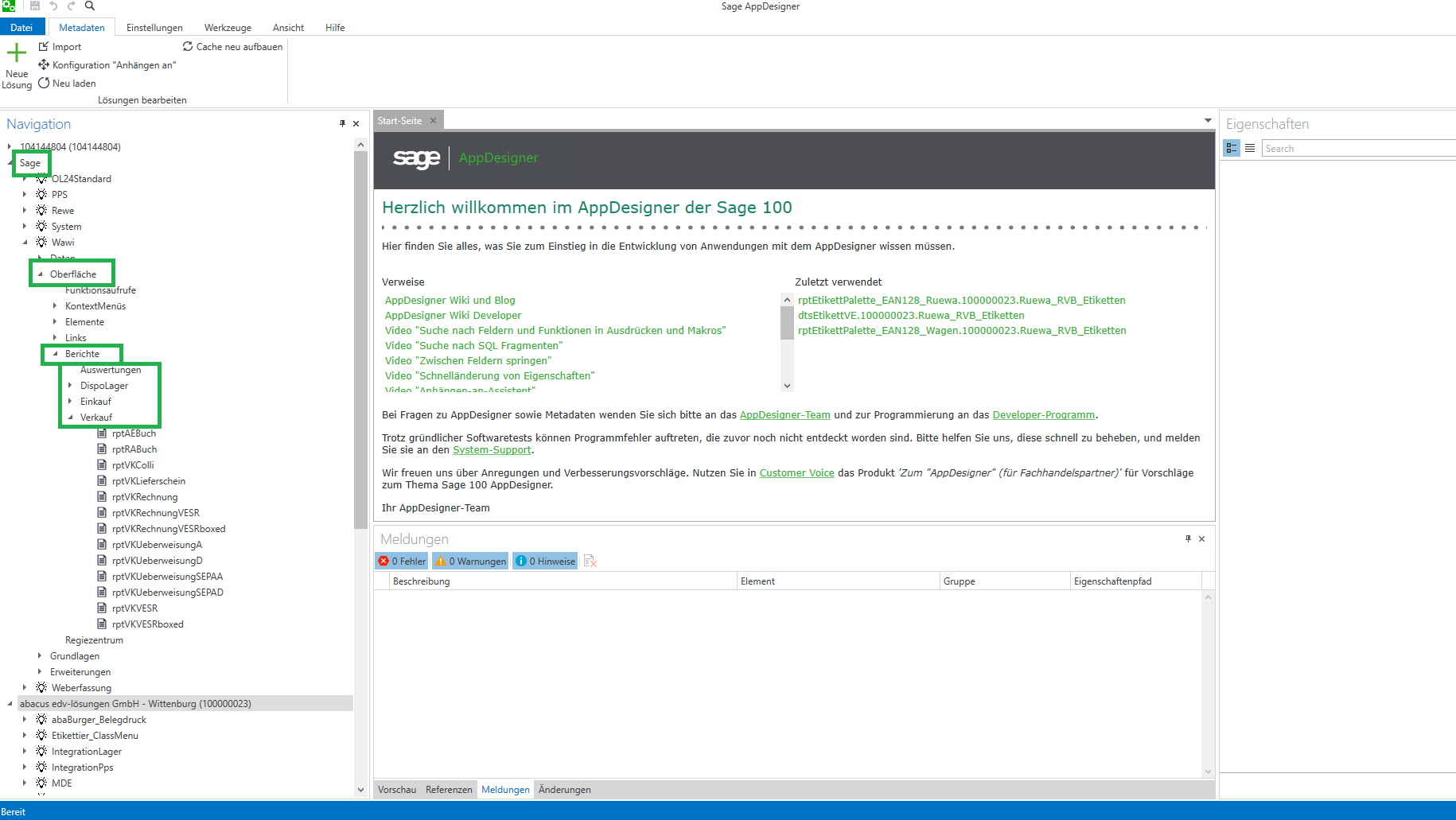
Task: Open the document tabs dropdown arrow
Action: (x=1208, y=121)
